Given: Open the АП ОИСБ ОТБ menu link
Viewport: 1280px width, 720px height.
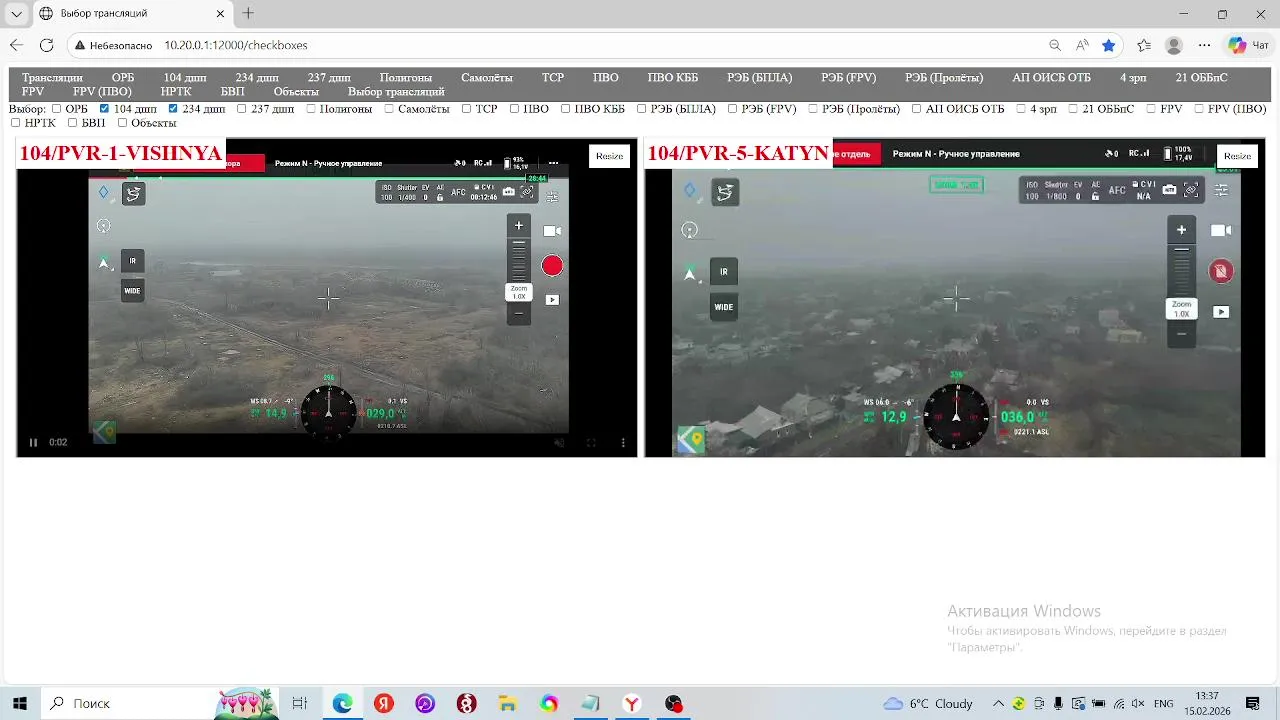Looking at the screenshot, I should pyautogui.click(x=1051, y=77).
